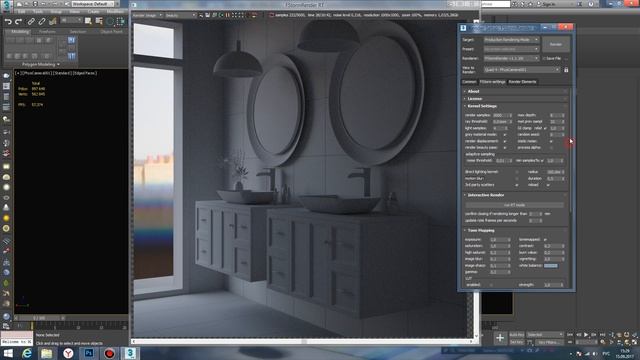Toggle the tonemapped checkbox
The width and height of the screenshot is (640, 360).
point(545,240)
